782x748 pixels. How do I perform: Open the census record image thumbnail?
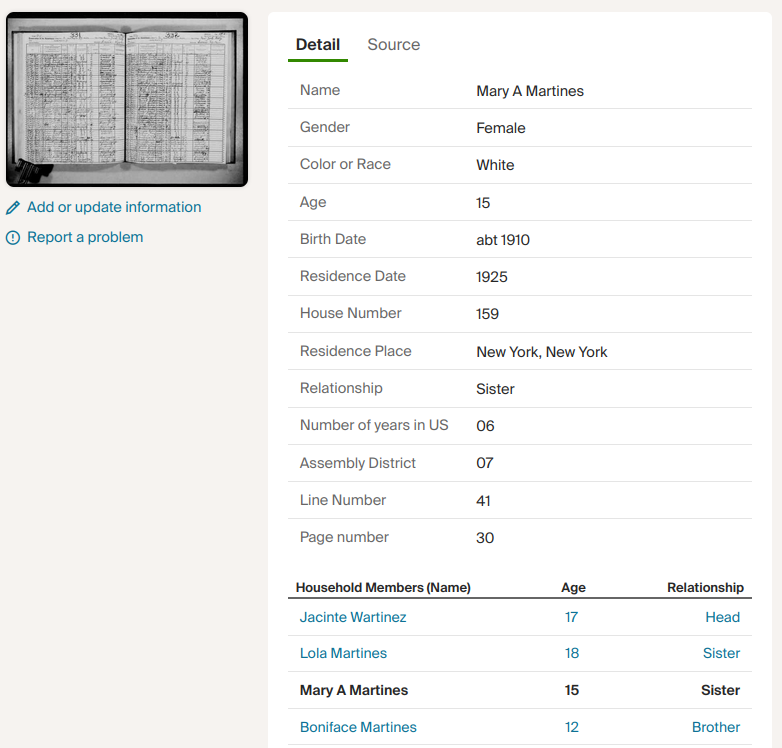tap(126, 100)
